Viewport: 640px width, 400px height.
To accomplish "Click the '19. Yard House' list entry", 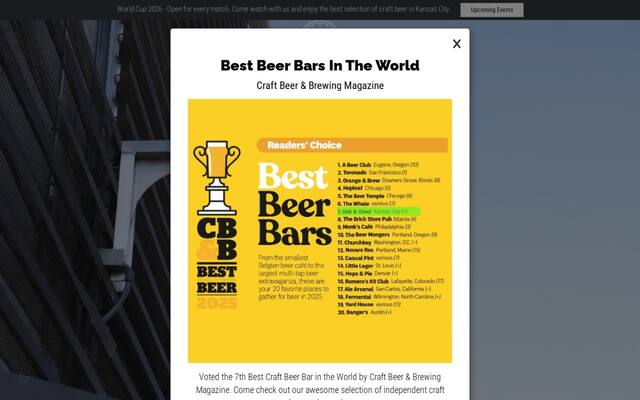I will click(x=369, y=304).
